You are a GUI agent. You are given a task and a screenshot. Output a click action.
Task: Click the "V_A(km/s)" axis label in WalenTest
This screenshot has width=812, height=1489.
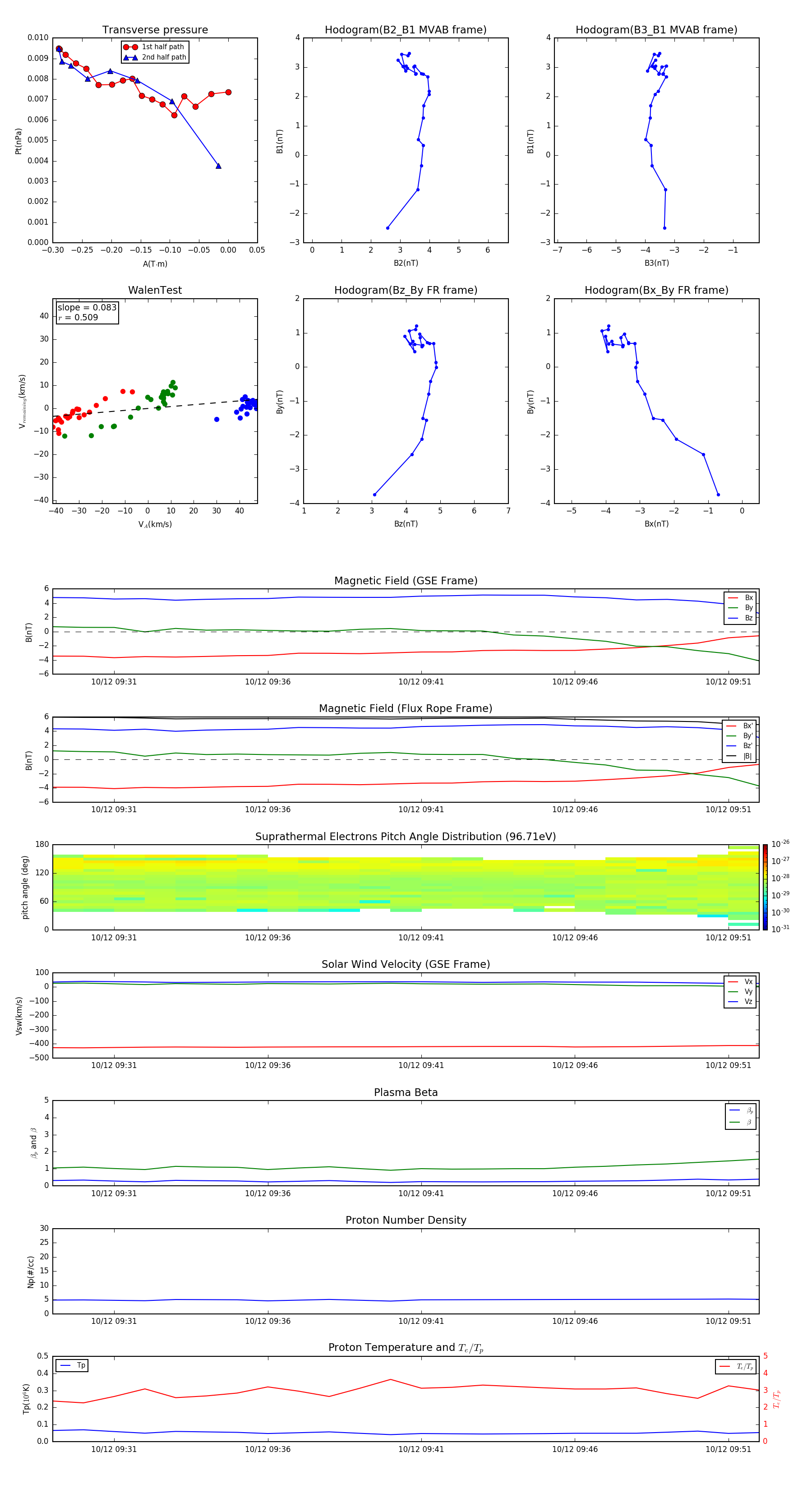155,524
